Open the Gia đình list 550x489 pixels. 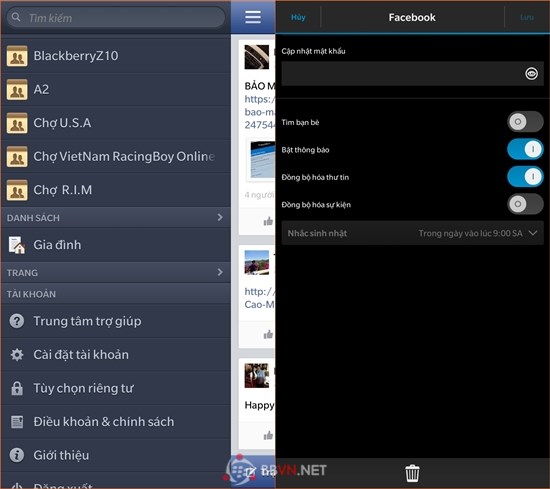[116, 245]
